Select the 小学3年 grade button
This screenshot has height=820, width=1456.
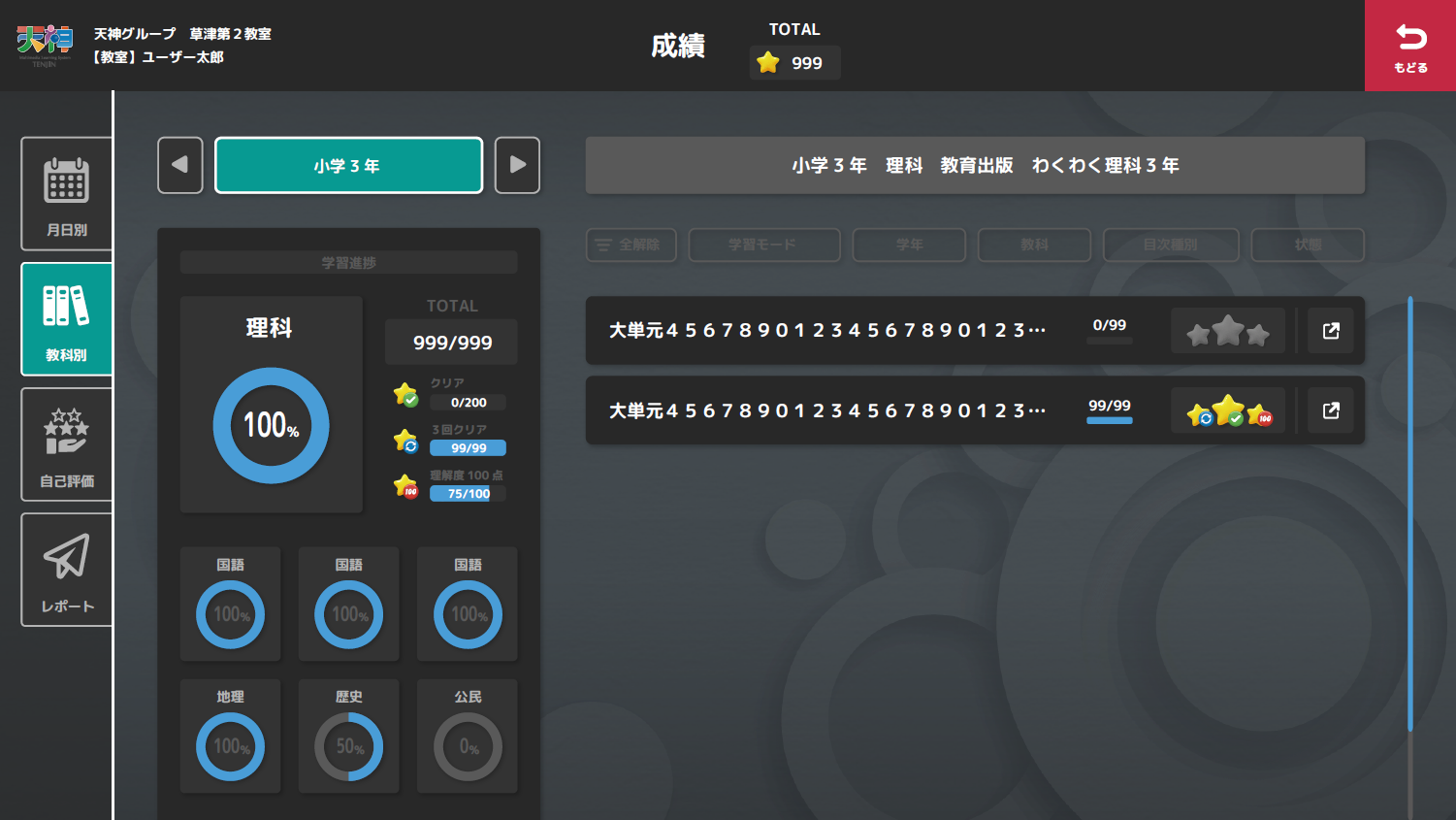coord(348,165)
